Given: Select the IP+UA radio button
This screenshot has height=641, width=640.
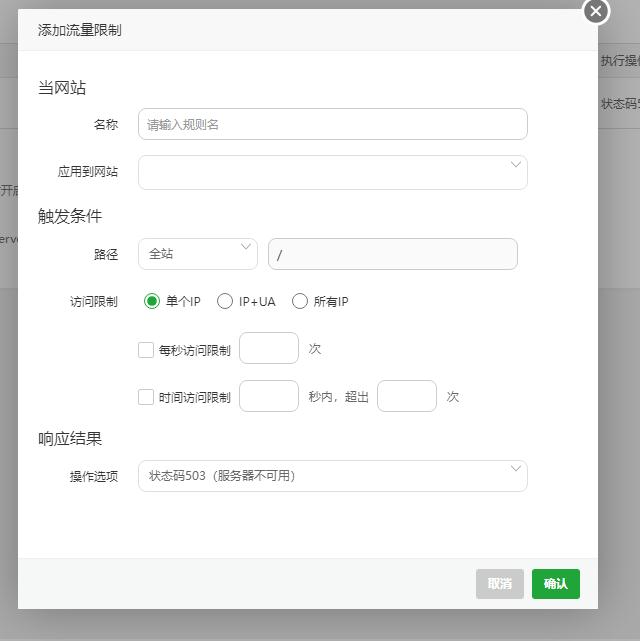Looking at the screenshot, I should 225,301.
